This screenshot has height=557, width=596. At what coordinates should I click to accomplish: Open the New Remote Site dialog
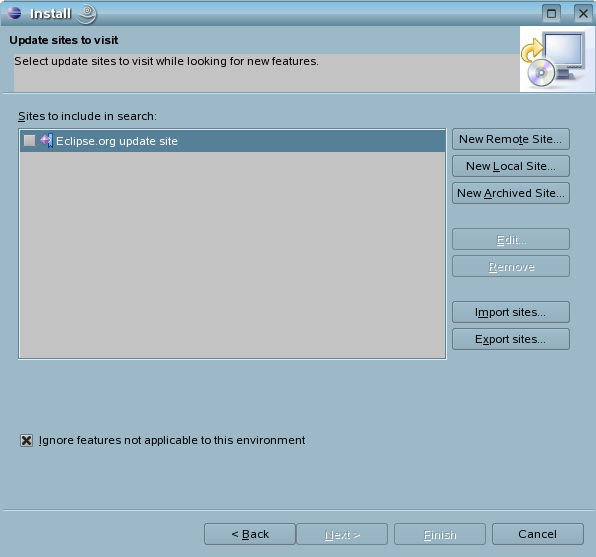(510, 139)
